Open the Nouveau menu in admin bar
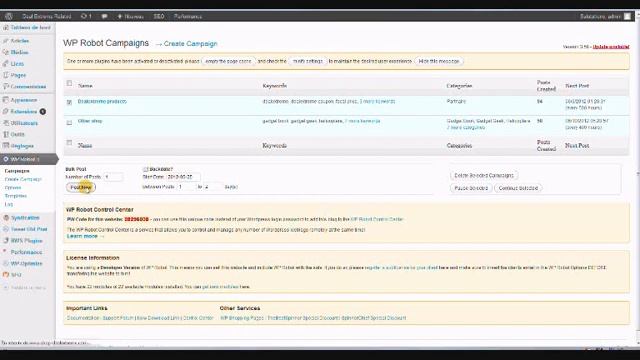Image resolution: width=640 pixels, height=360 pixels. [131, 16]
